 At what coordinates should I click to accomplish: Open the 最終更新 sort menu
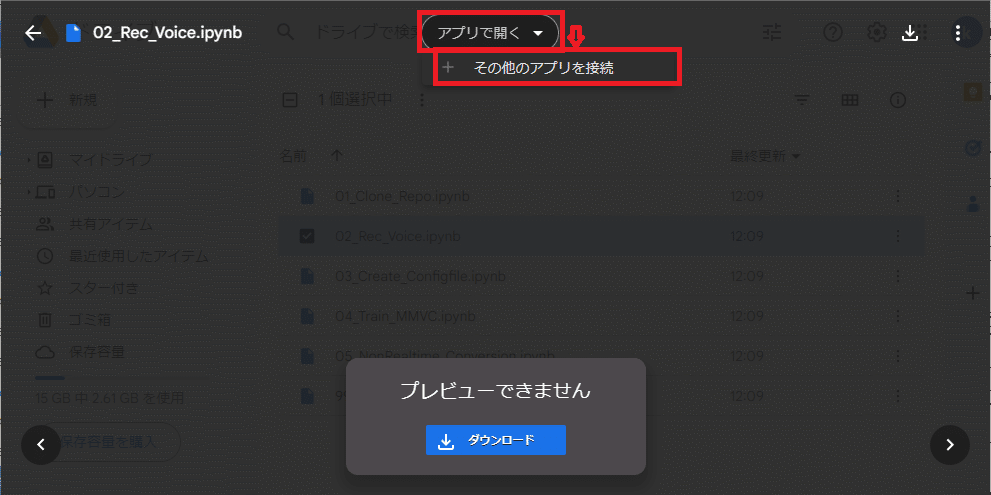pyautogui.click(x=765, y=156)
